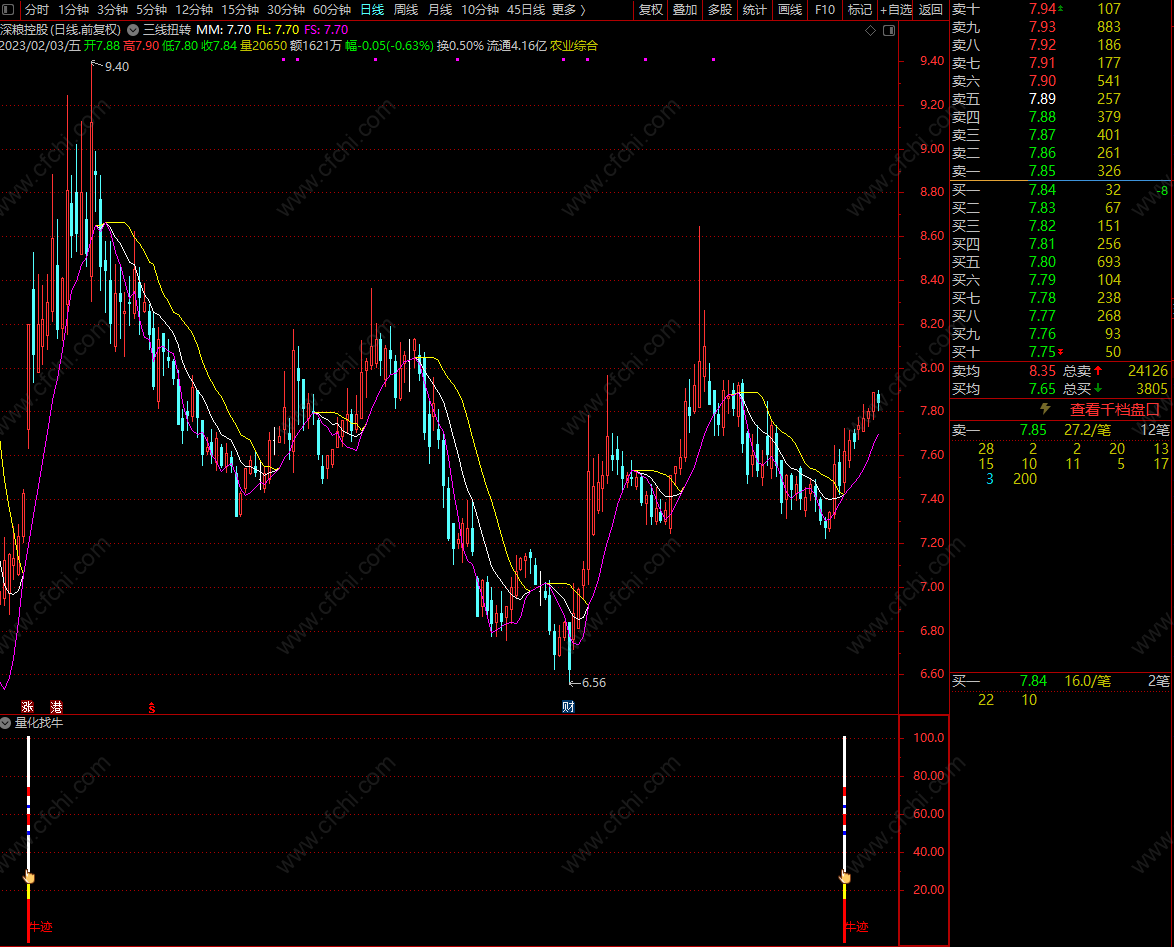Switch to the 1分钟 chart tab
The image size is (1174, 947).
click(73, 10)
